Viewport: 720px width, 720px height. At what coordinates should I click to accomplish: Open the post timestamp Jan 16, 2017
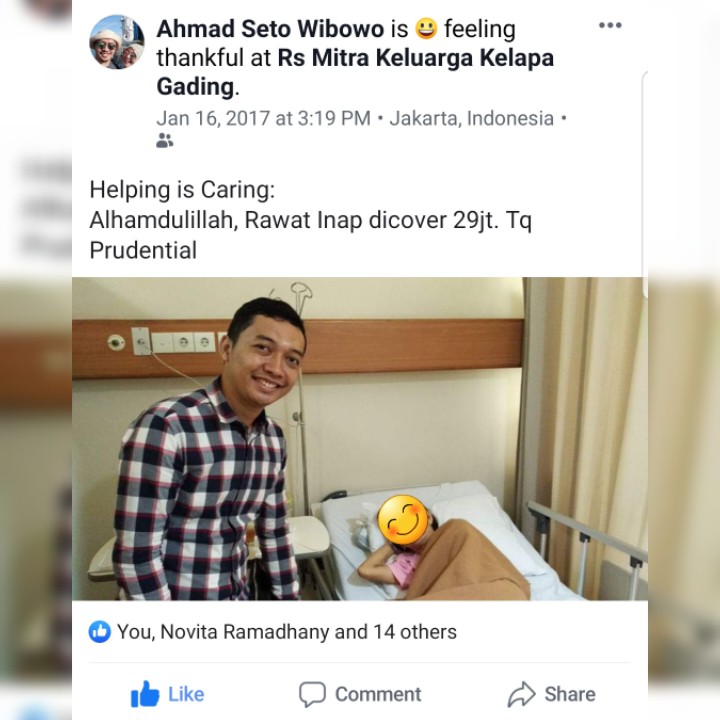[x=264, y=118]
